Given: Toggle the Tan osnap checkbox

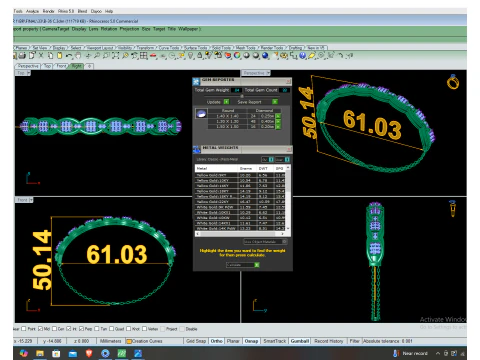Looking at the screenshot, I should click(x=97, y=329).
